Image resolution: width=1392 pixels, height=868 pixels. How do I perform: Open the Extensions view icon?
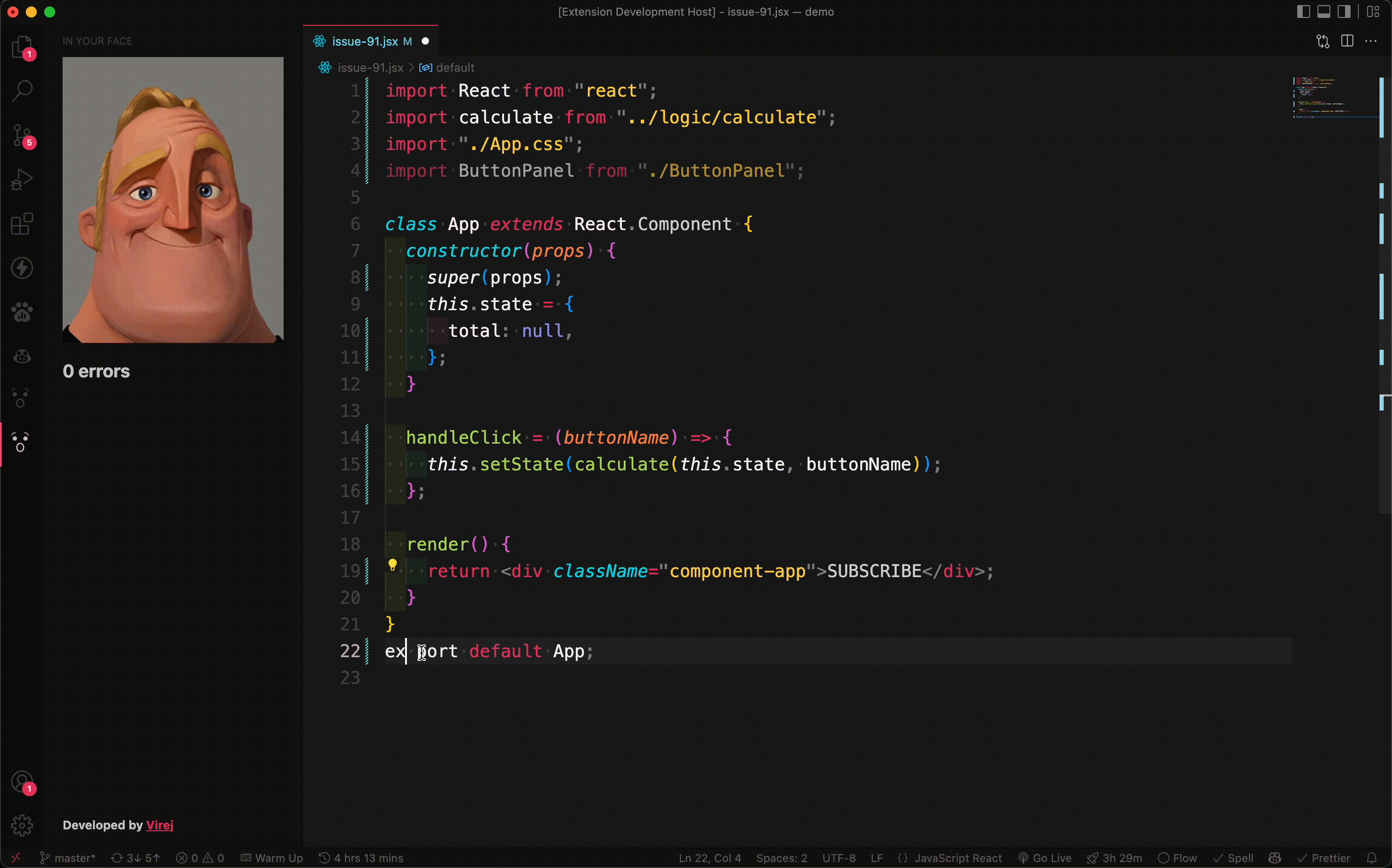point(22,224)
